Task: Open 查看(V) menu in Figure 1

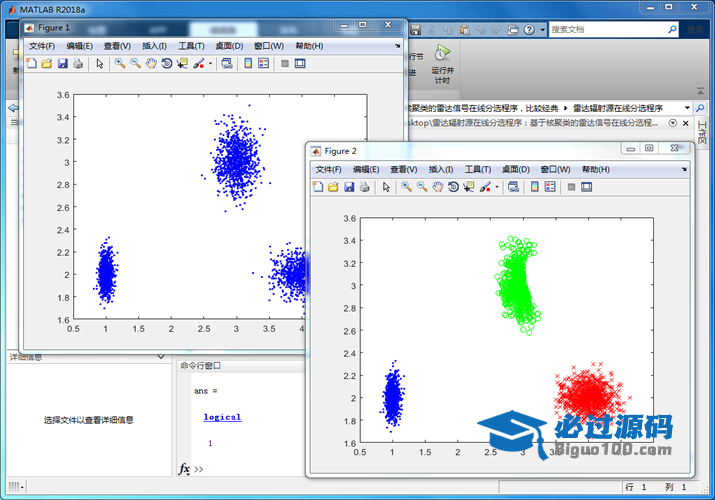Action: 117,46
